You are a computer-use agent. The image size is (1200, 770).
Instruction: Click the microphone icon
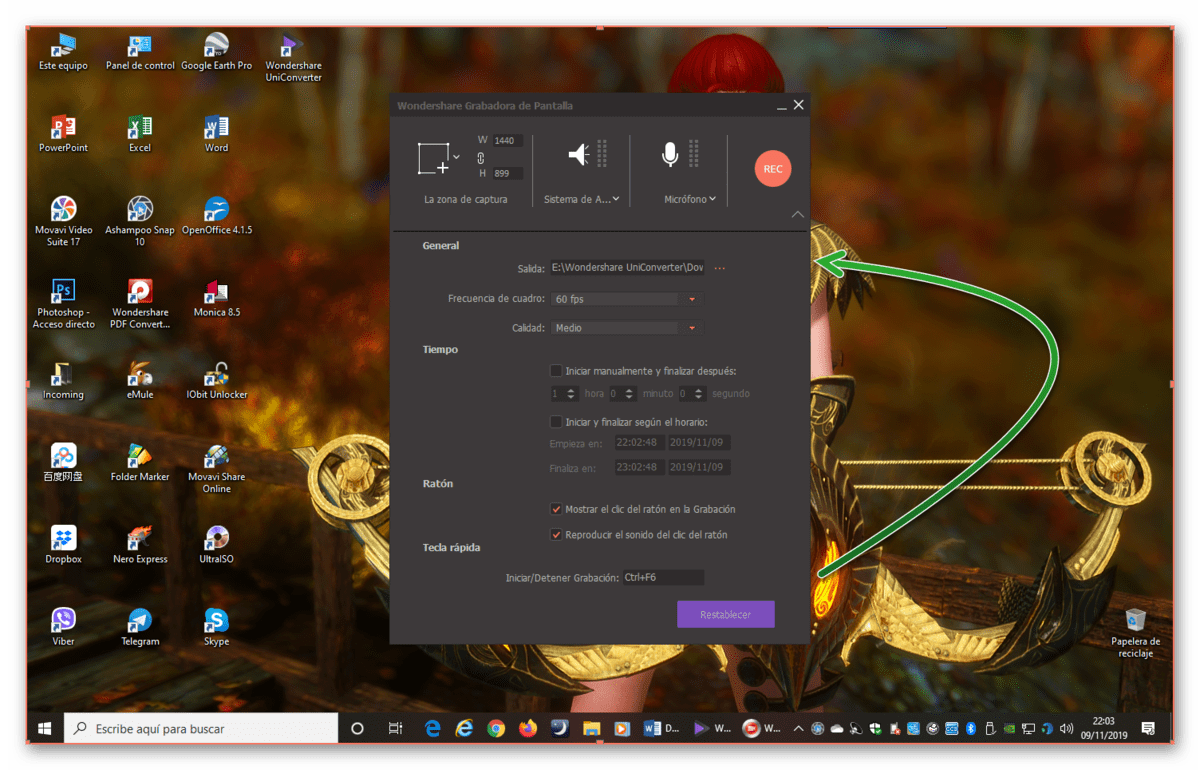(670, 154)
